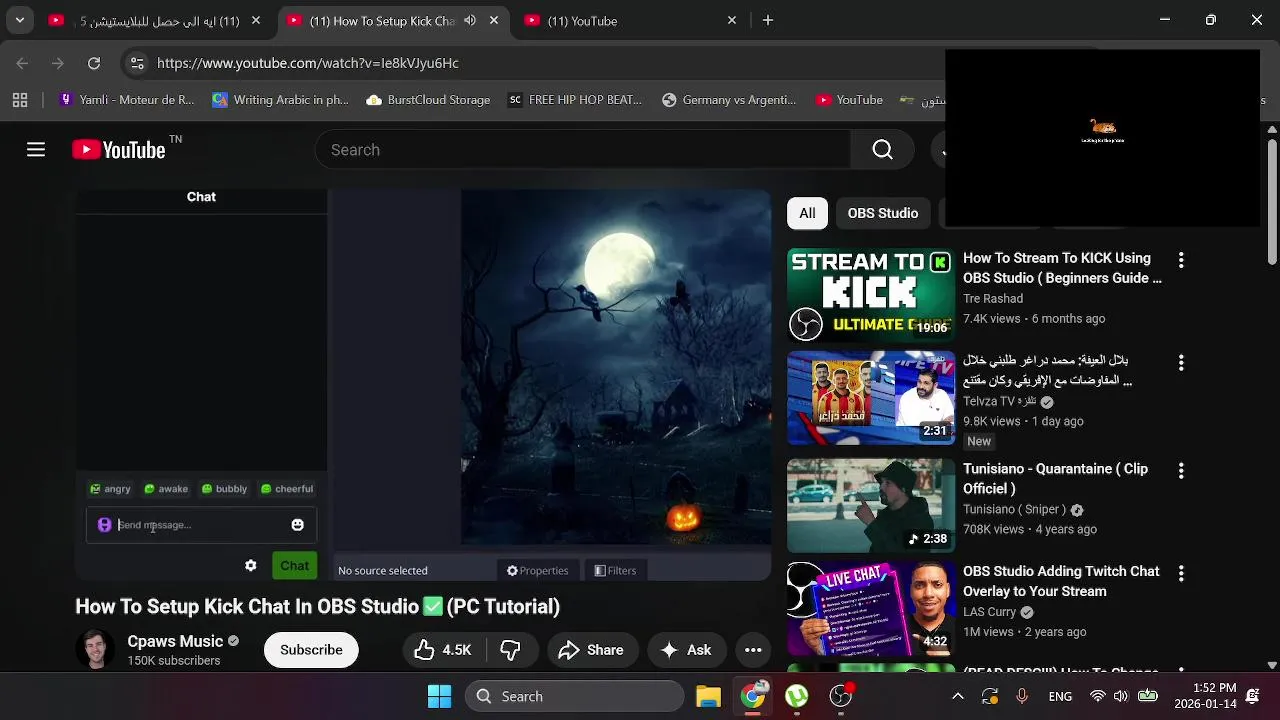Image resolution: width=1280 pixels, height=720 pixels.
Task: Go back with browser back arrow
Action: coord(22,63)
